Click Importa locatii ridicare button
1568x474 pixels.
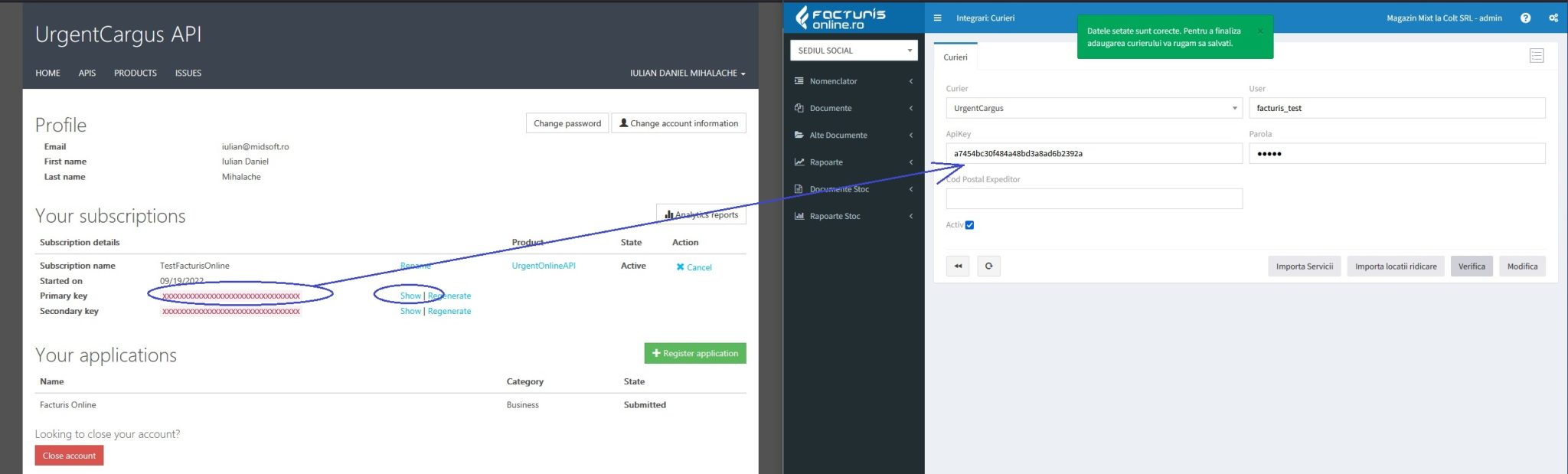click(1396, 266)
